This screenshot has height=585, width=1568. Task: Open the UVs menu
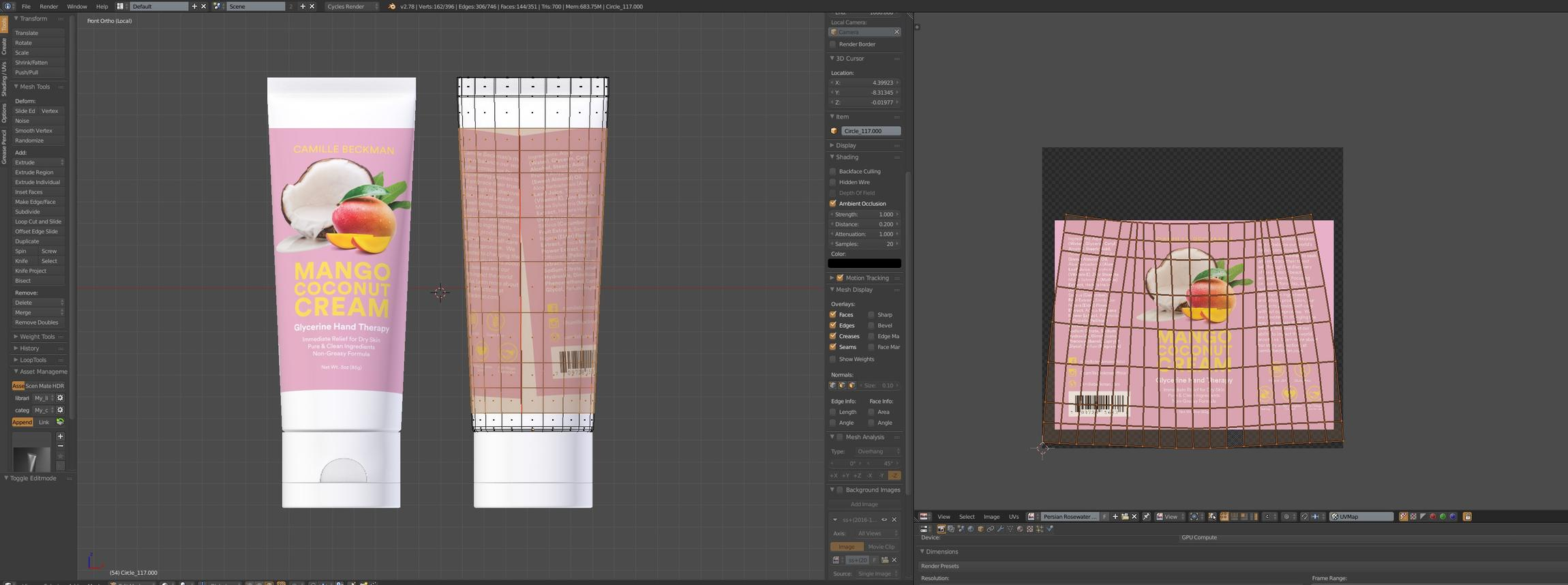[1014, 517]
